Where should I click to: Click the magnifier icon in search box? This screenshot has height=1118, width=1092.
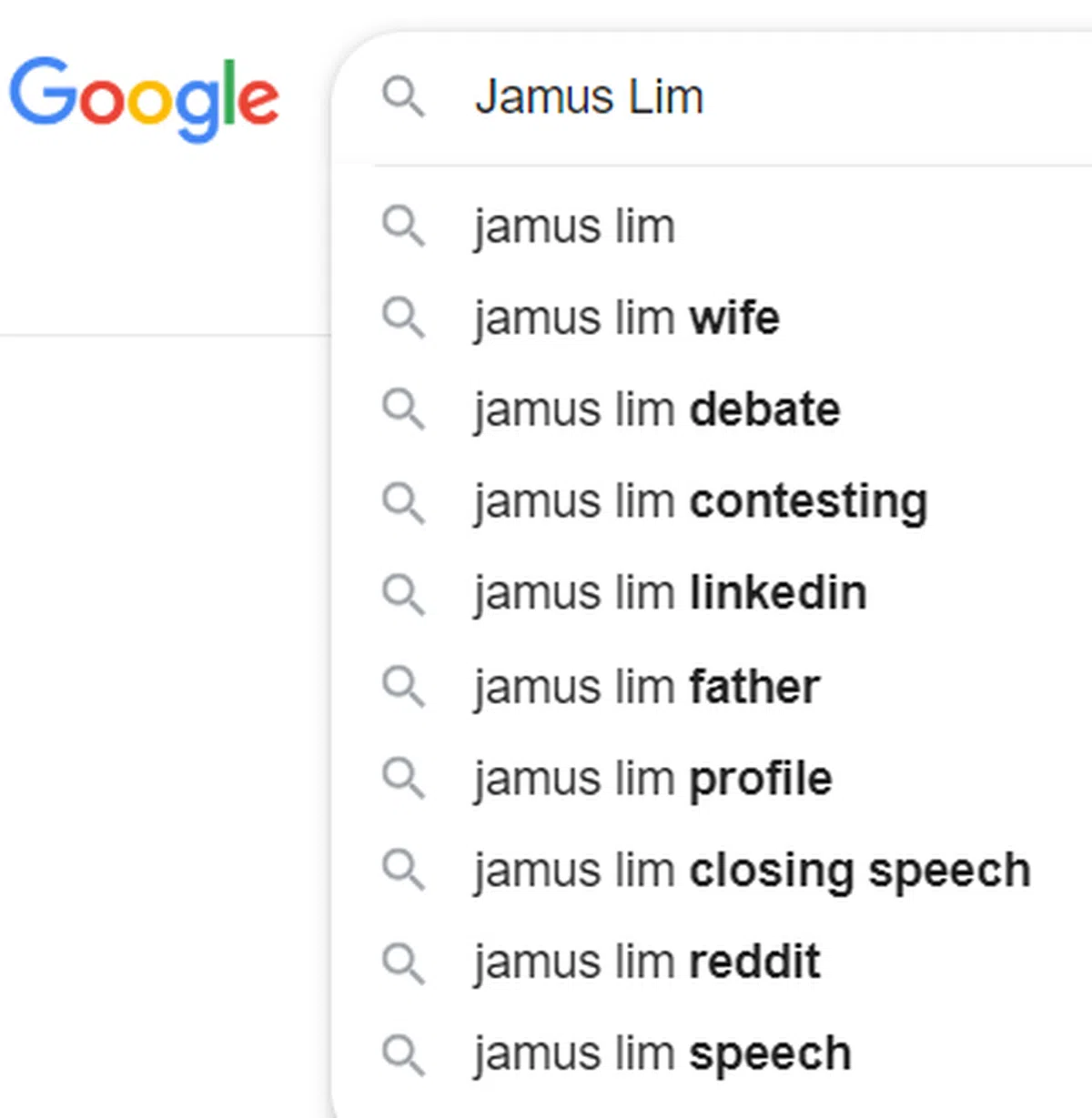[402, 96]
